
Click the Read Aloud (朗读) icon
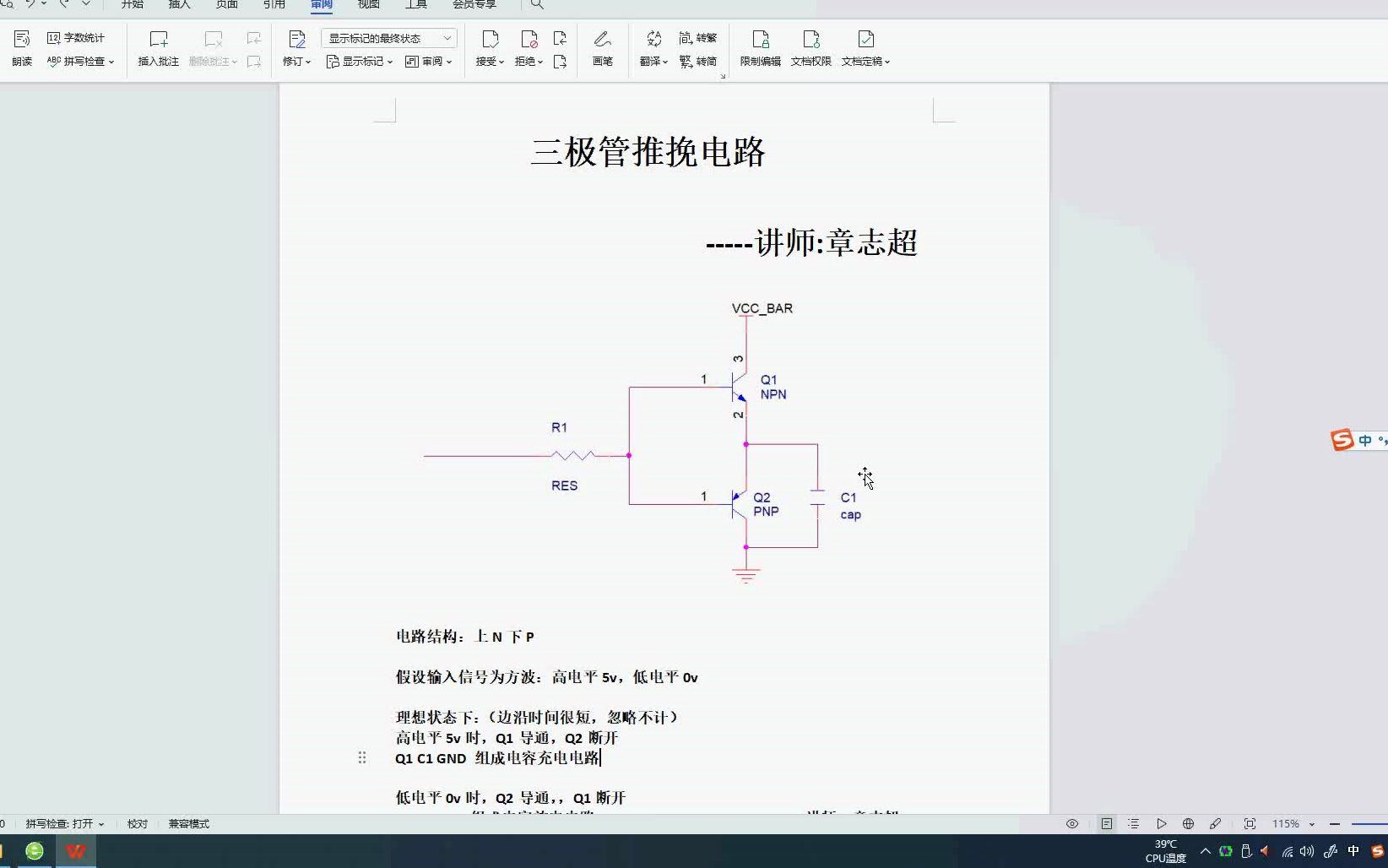click(22, 39)
